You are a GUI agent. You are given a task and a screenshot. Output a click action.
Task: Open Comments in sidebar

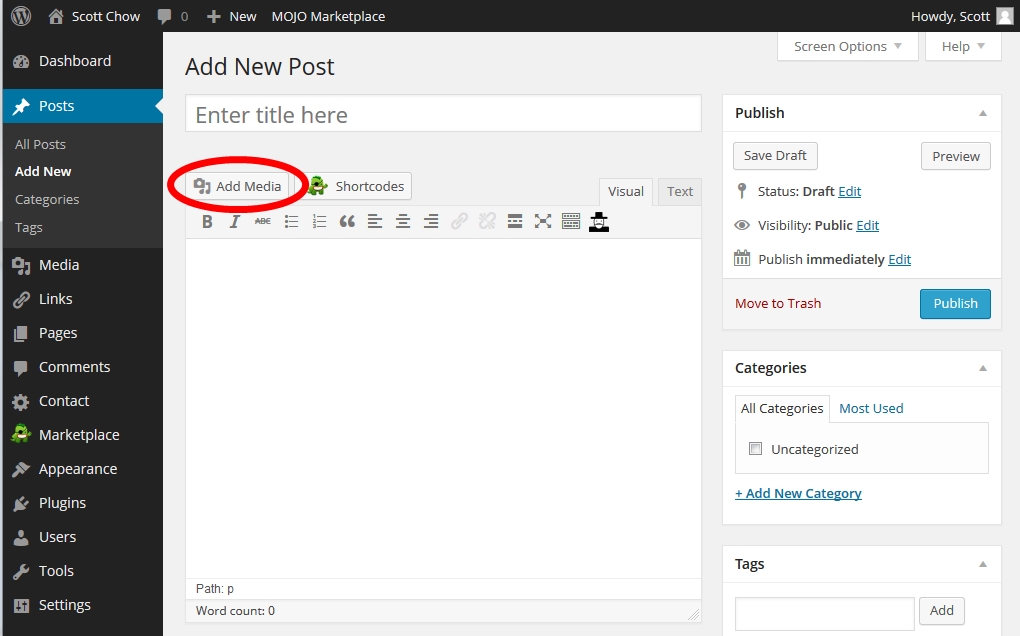coord(83,367)
